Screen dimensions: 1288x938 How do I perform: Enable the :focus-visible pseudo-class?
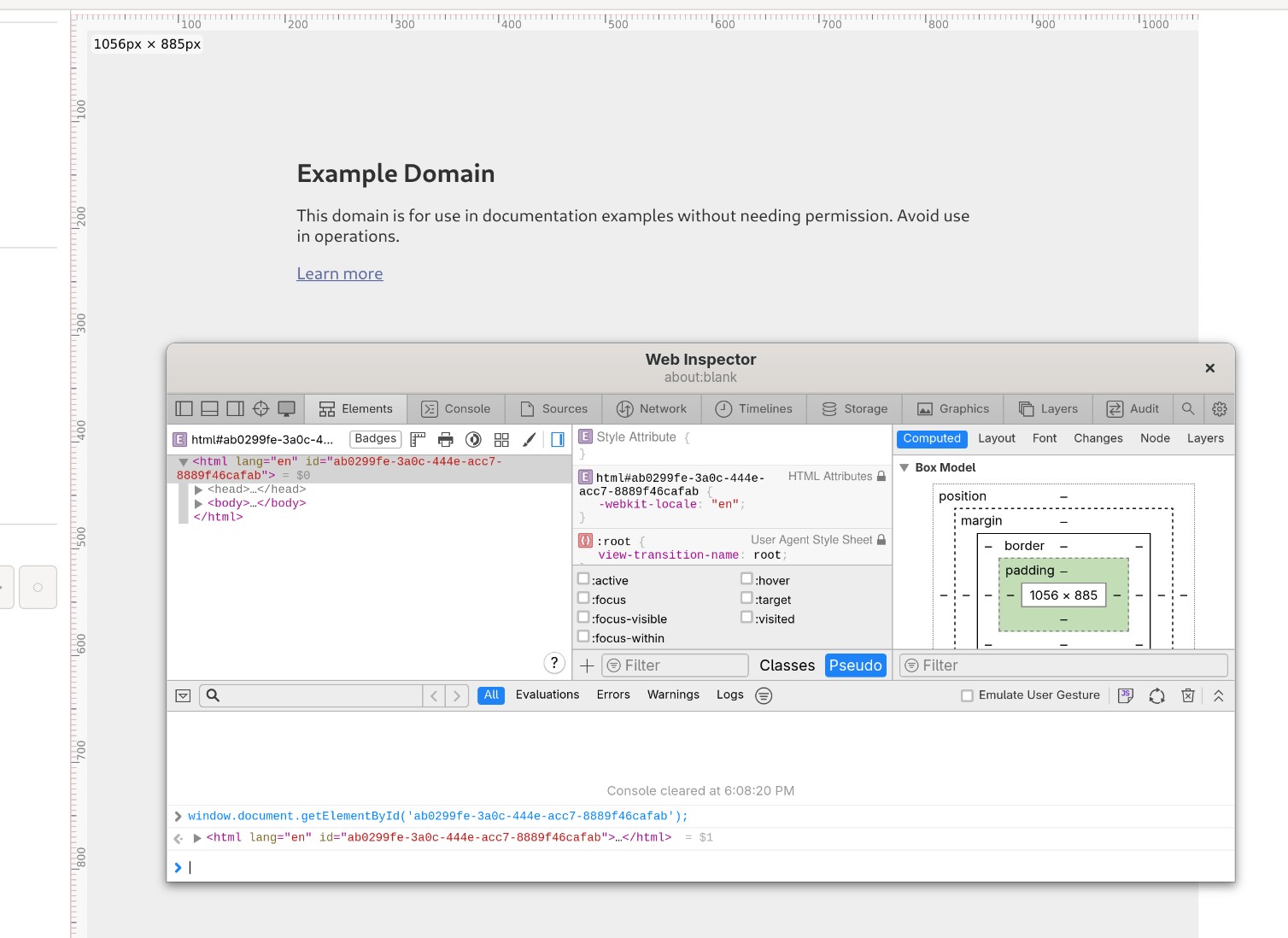point(583,617)
